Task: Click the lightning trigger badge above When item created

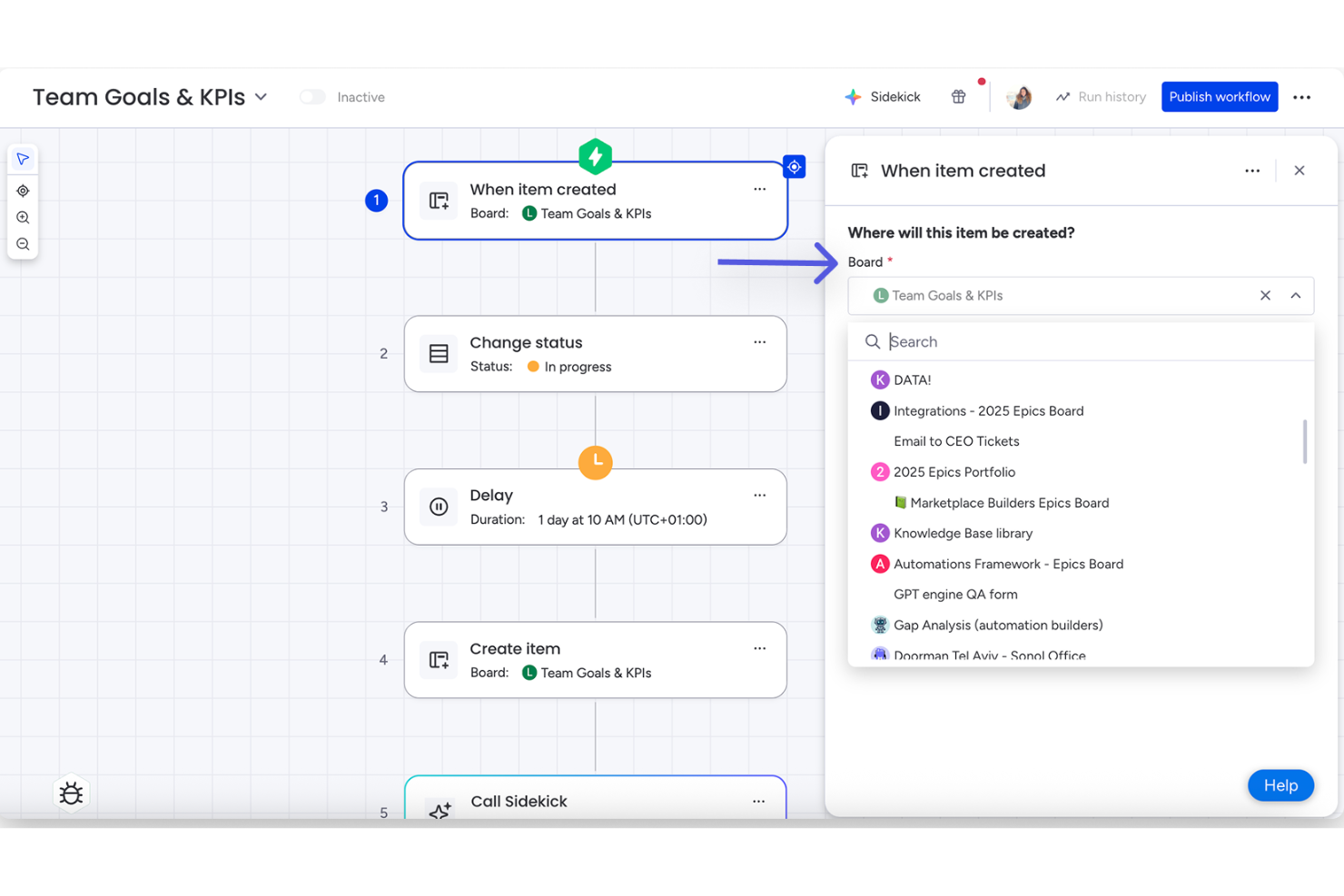Action: [x=595, y=156]
